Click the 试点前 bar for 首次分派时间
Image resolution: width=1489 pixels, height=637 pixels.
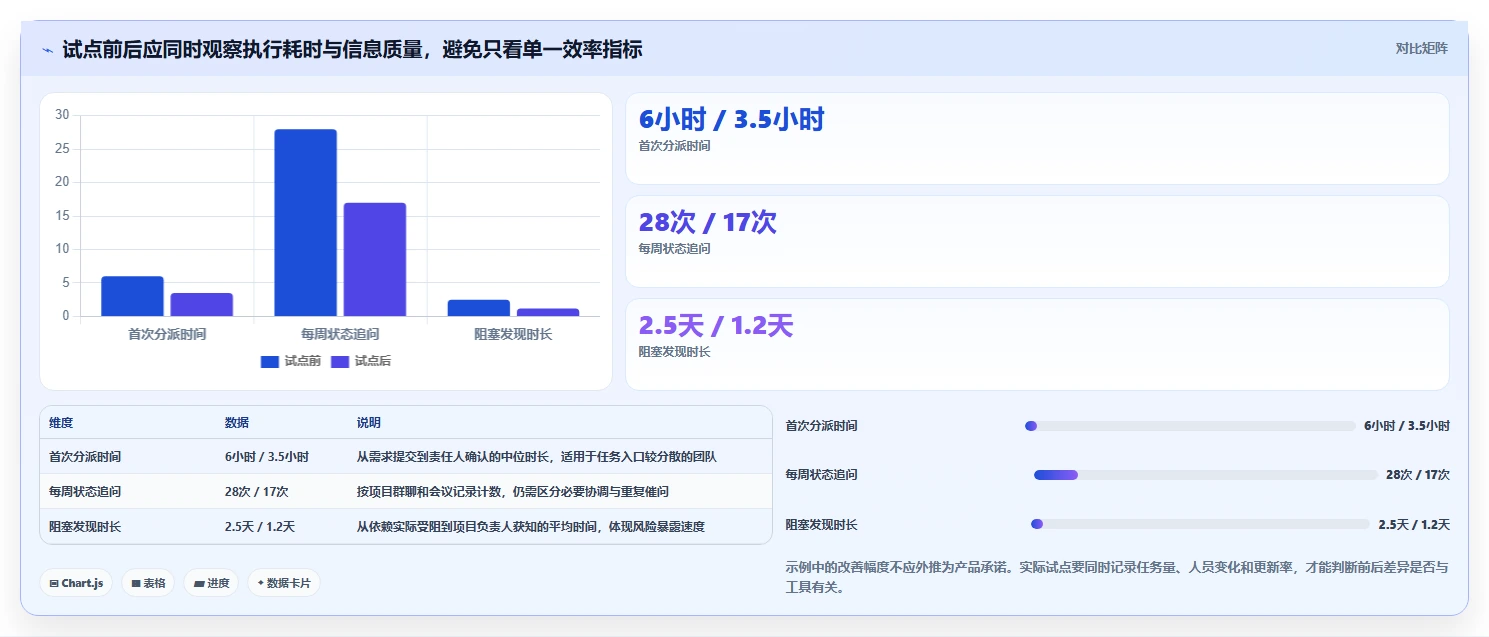pyautogui.click(x=132, y=296)
